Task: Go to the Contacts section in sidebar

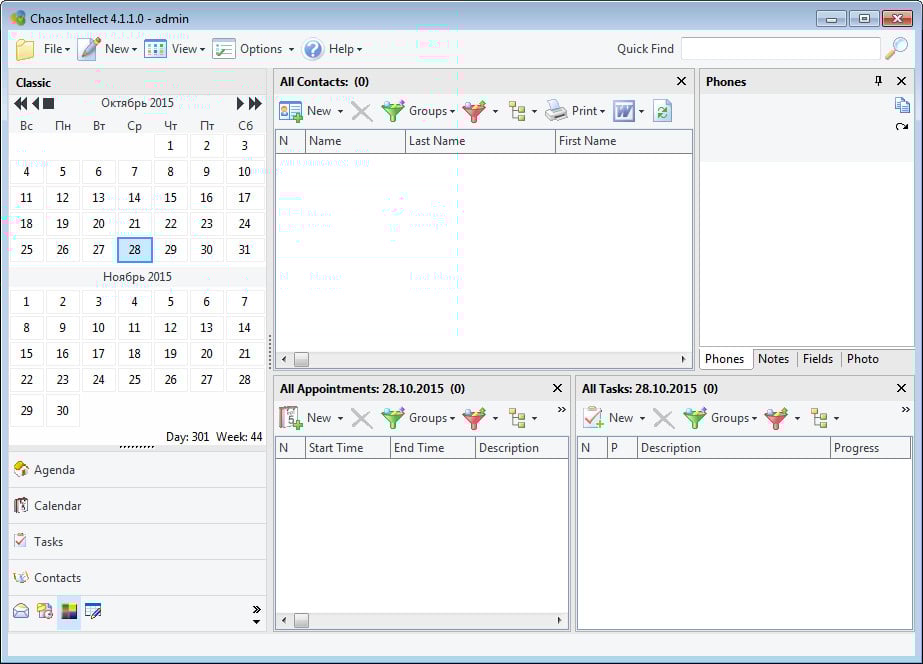Action: point(57,578)
